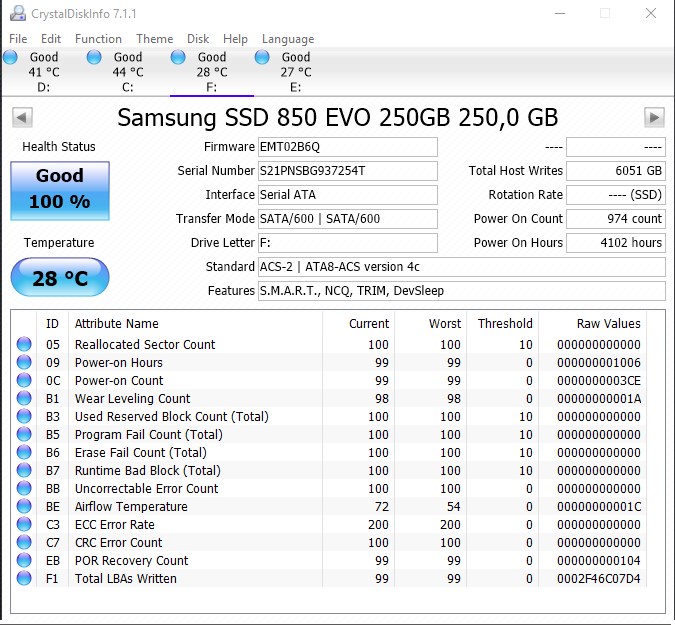
Task: Click the Serial Number field
Action: click(x=348, y=171)
